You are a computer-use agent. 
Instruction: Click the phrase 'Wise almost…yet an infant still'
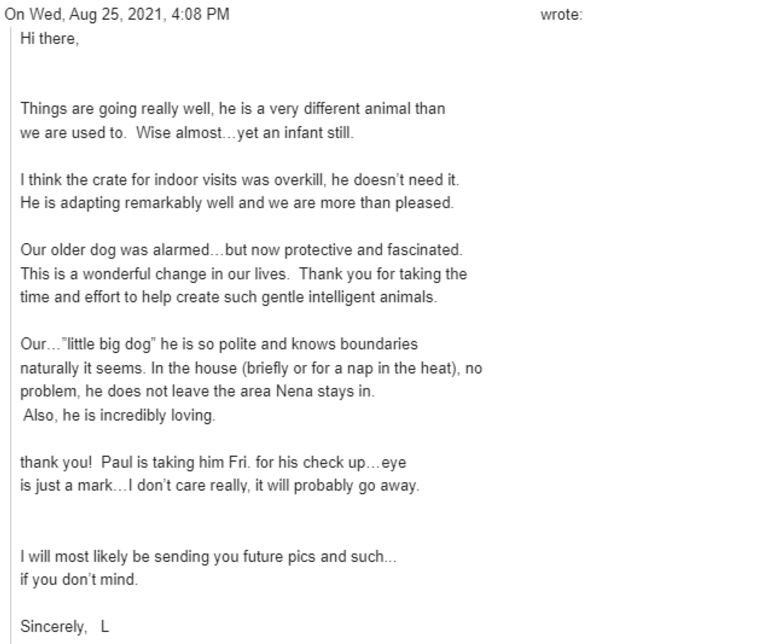tap(244, 133)
